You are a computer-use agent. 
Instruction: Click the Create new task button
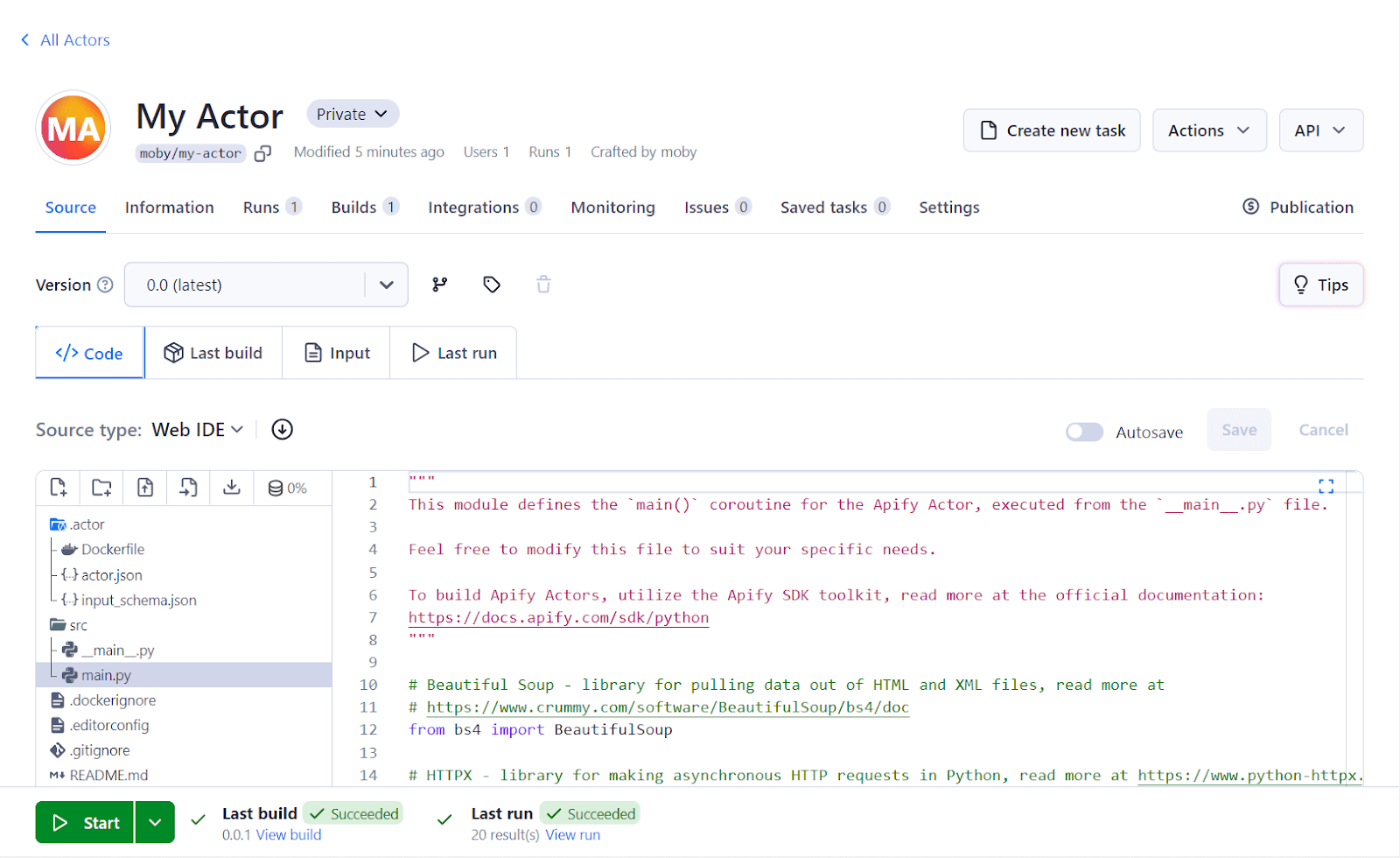click(1051, 130)
